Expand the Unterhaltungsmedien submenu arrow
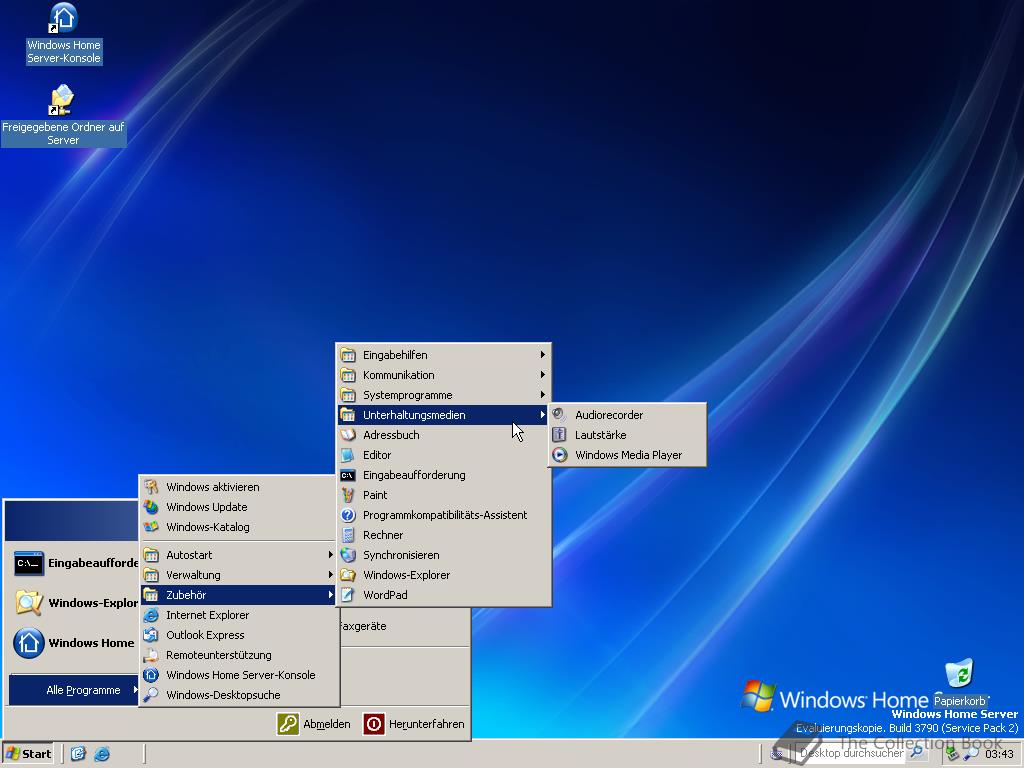Screen dimensions: 1024x768 tap(542, 415)
